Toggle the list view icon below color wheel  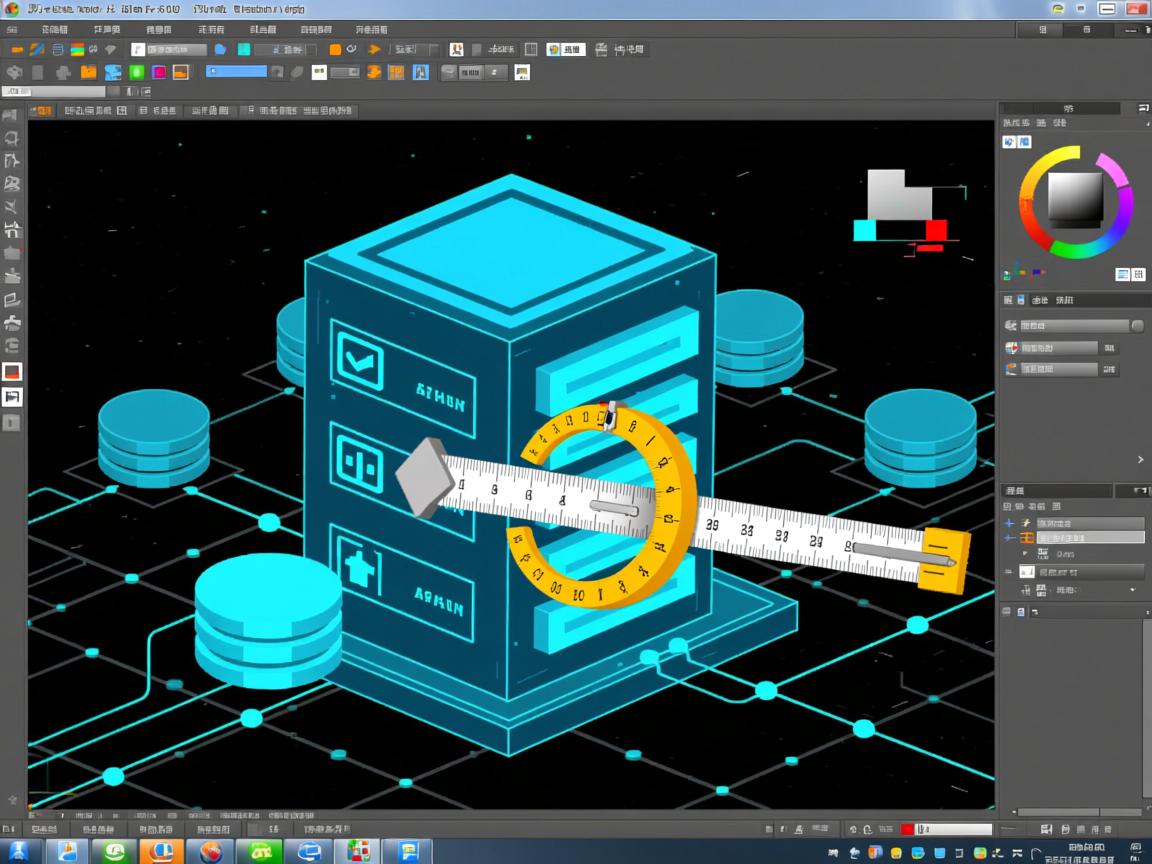[1123, 274]
